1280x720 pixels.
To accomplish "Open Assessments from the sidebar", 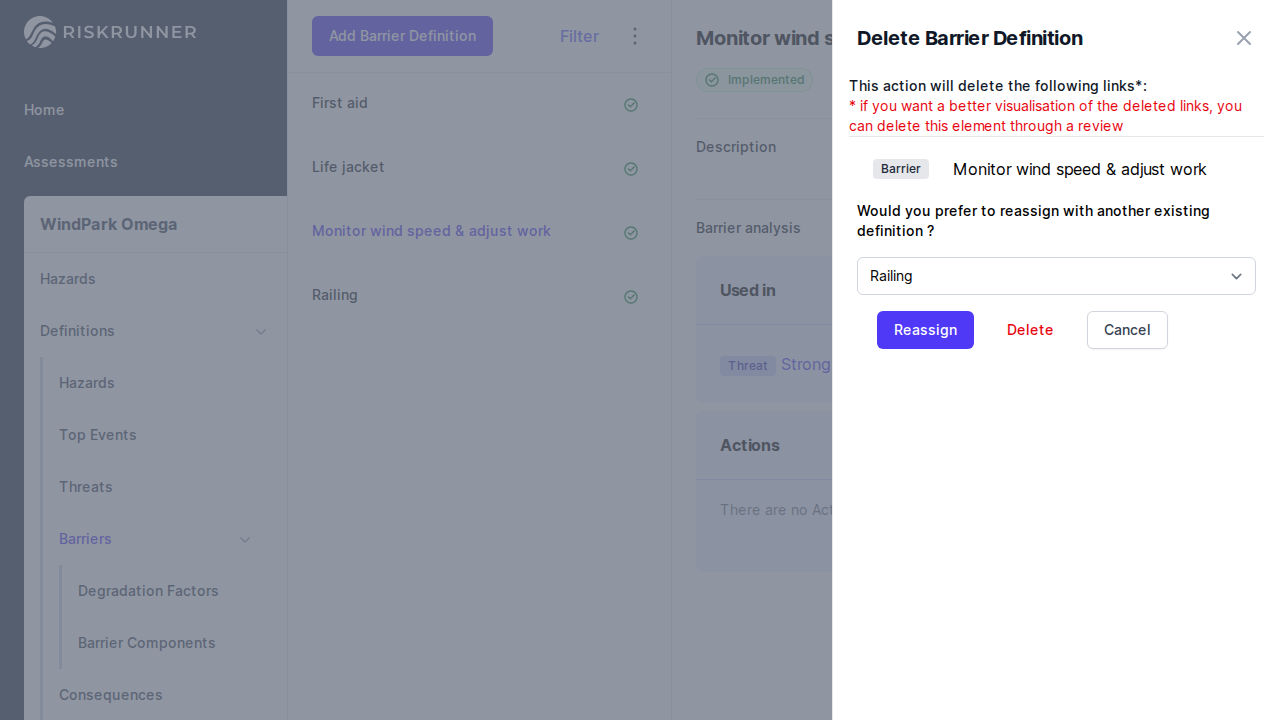I will pyautogui.click(x=71, y=162).
